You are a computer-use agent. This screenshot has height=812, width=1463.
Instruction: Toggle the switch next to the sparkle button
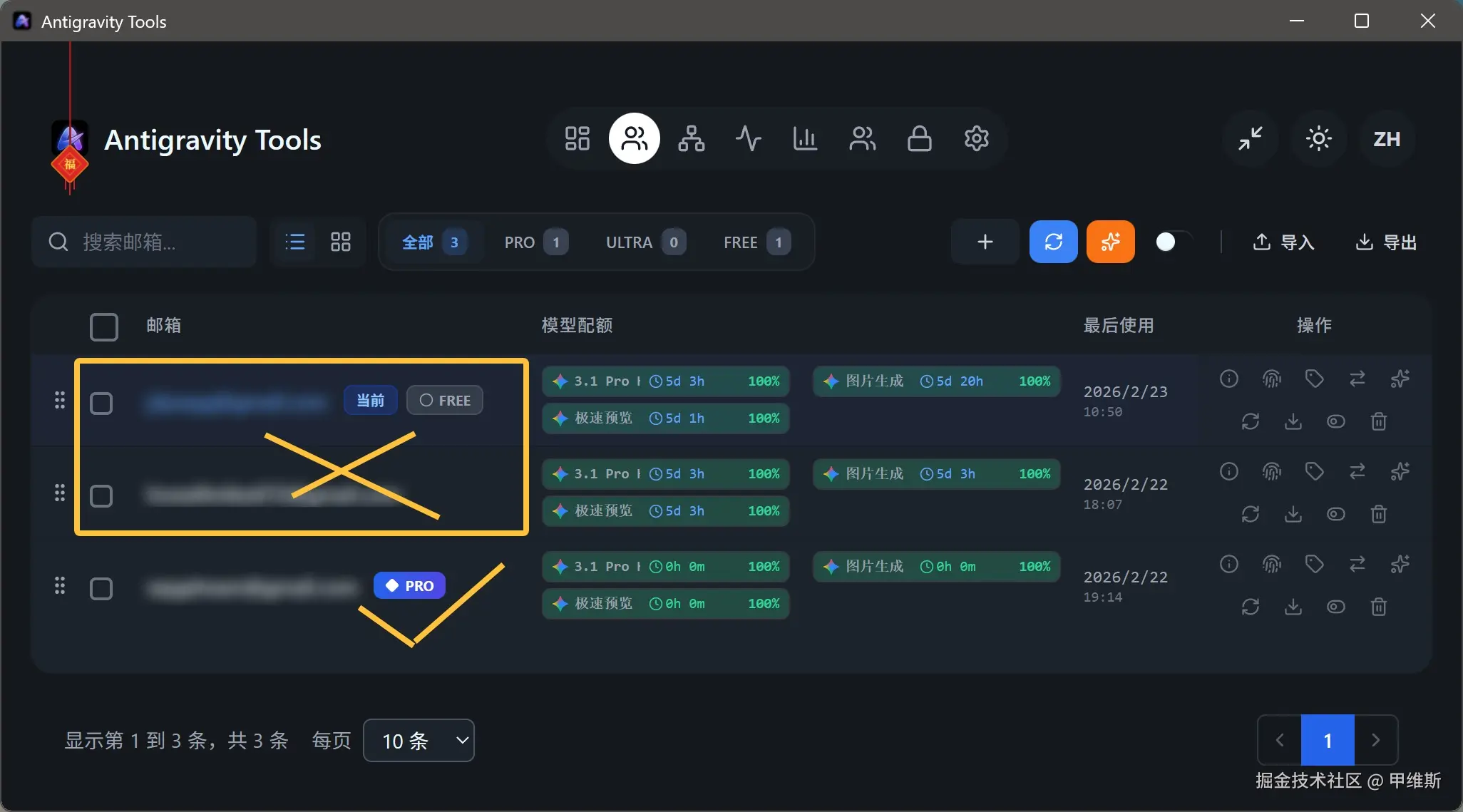click(1173, 242)
